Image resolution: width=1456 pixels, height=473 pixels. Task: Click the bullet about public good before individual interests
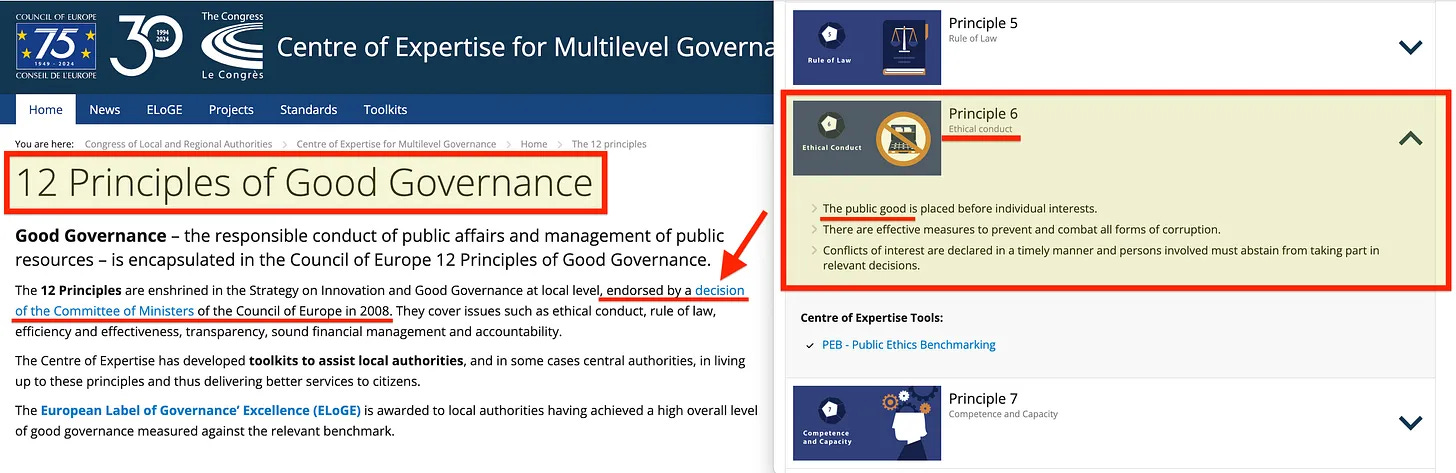click(960, 209)
